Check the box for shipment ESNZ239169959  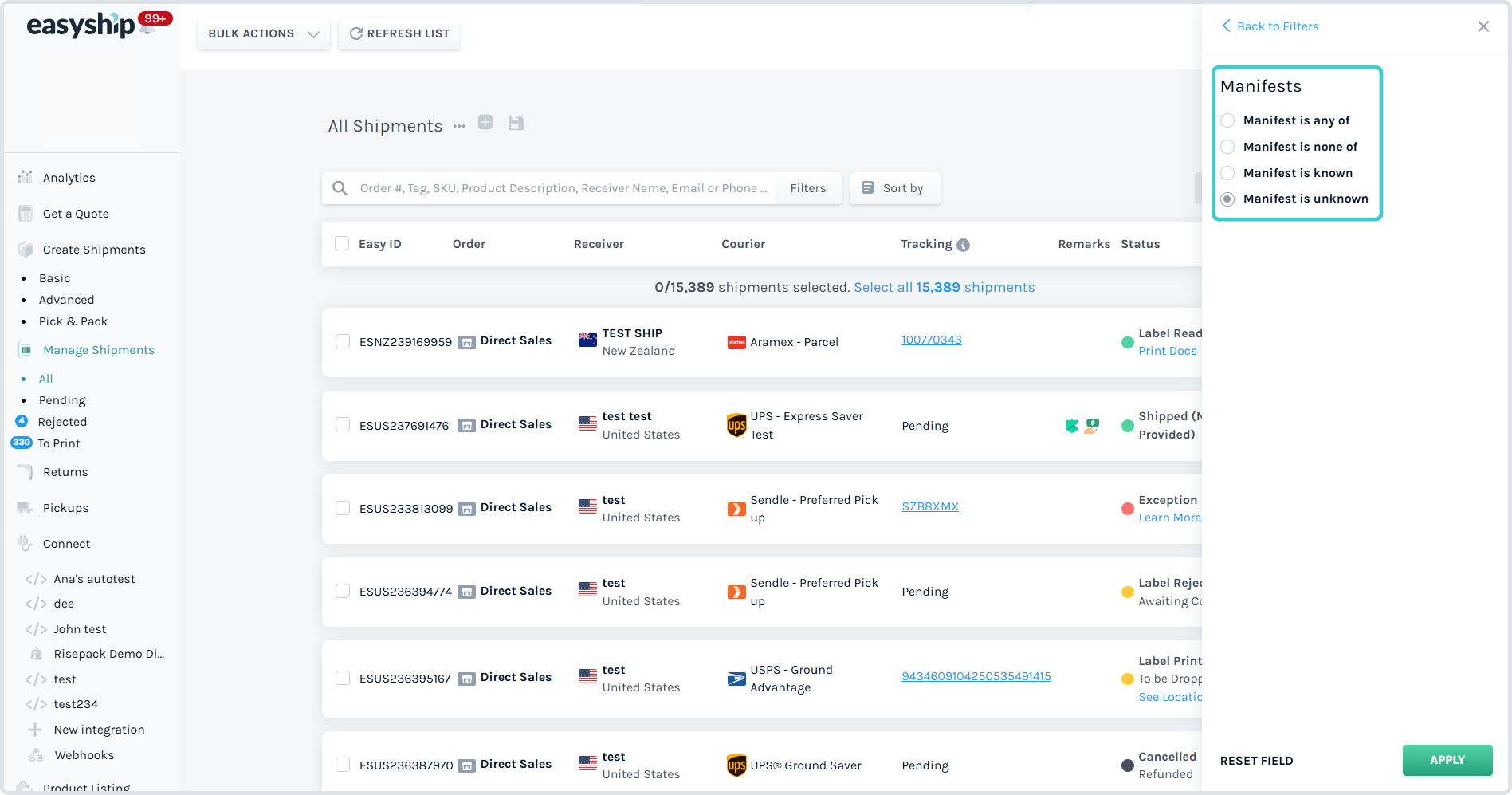point(343,341)
